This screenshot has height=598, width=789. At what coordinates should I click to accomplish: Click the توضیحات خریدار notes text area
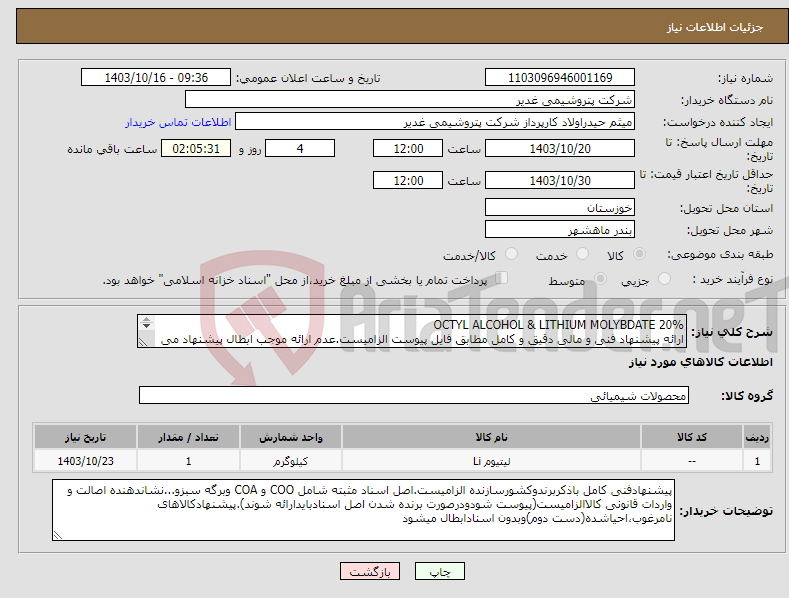coord(363,510)
